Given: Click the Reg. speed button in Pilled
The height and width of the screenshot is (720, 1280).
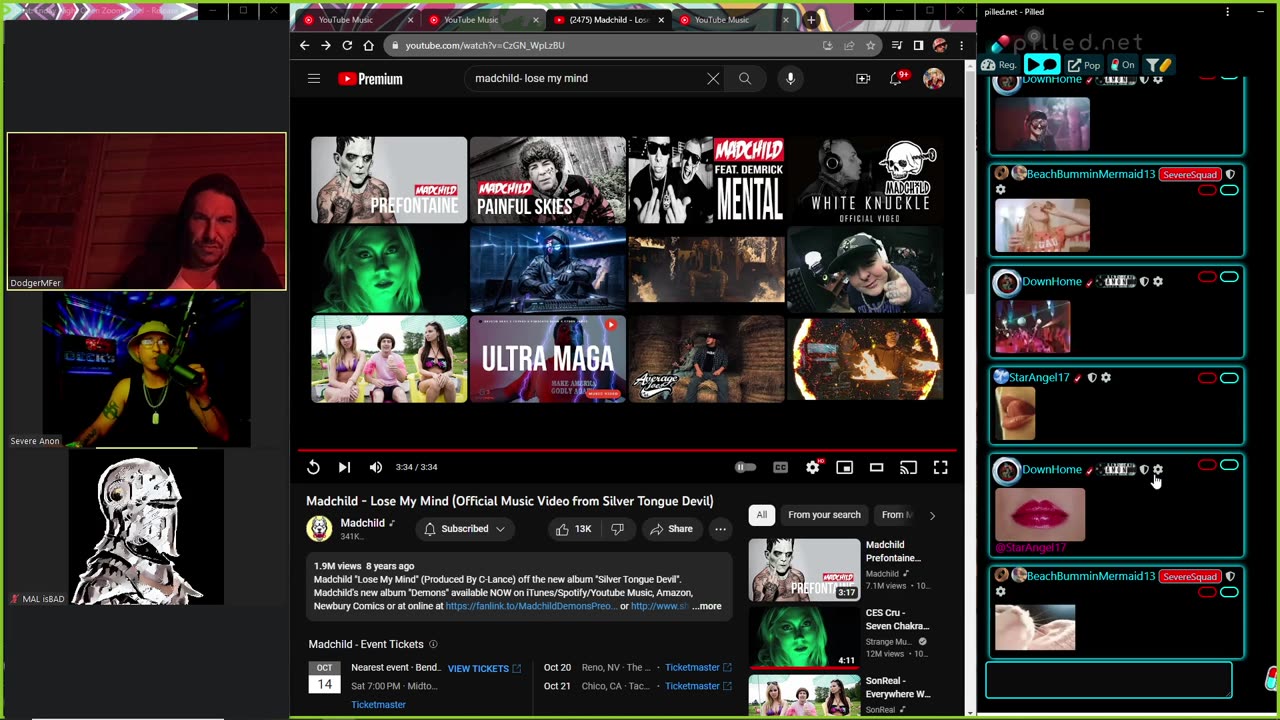Looking at the screenshot, I should (999, 65).
